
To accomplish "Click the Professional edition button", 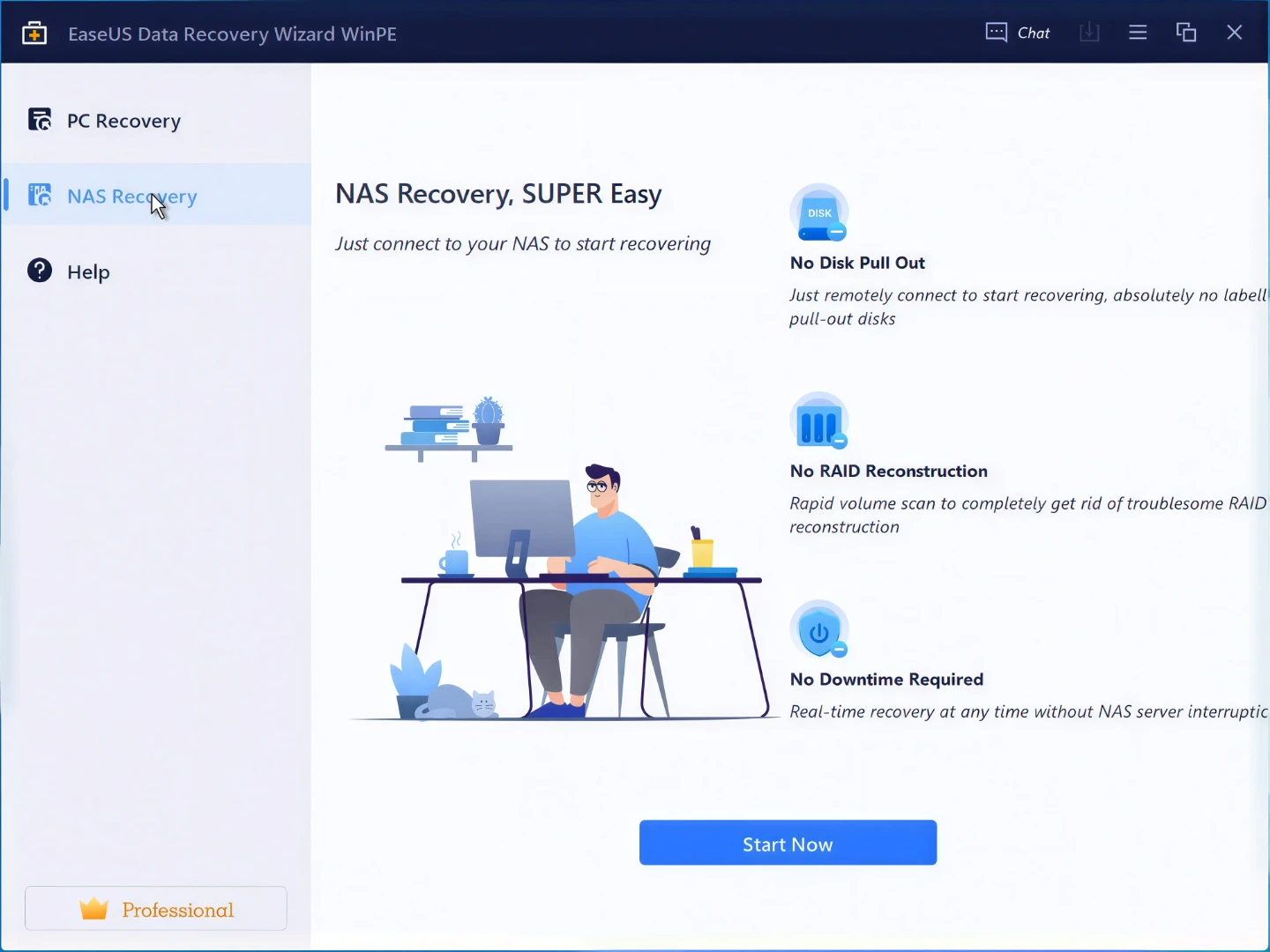I will pyautogui.click(x=156, y=909).
